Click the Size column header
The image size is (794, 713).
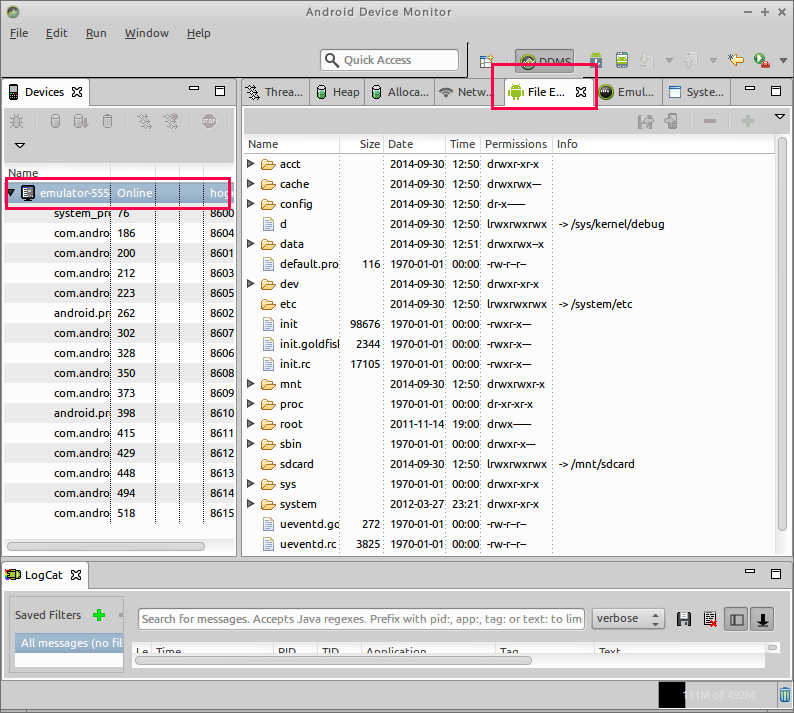[362, 144]
